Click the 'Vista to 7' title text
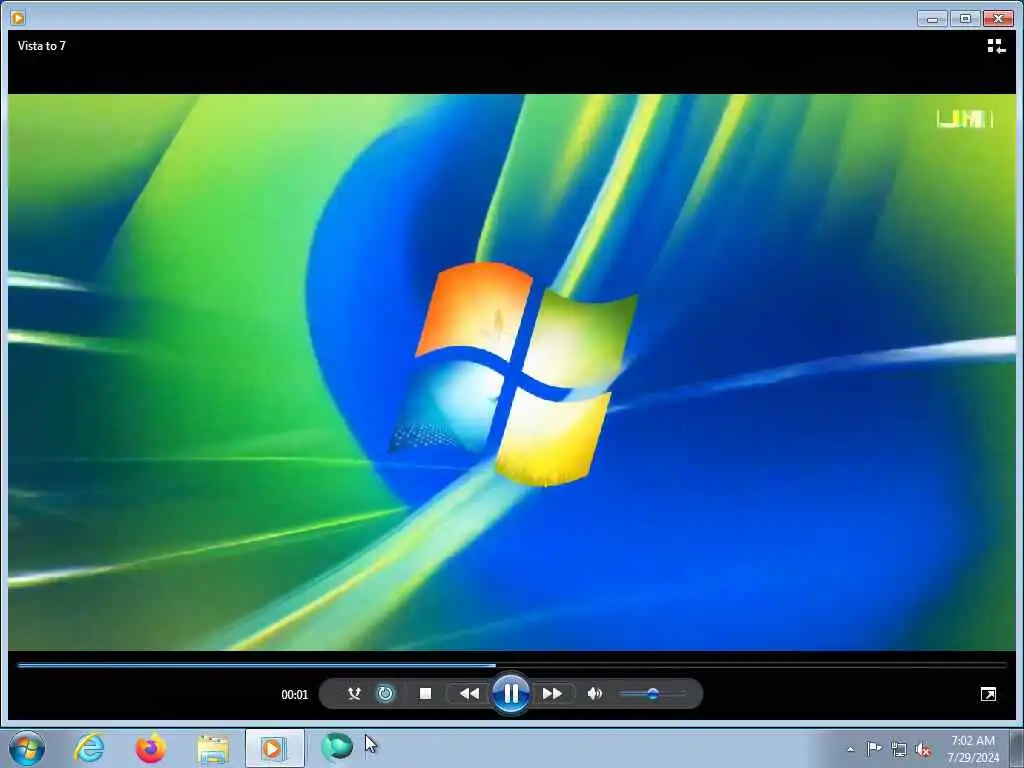The width and height of the screenshot is (1024, 768). (x=42, y=46)
